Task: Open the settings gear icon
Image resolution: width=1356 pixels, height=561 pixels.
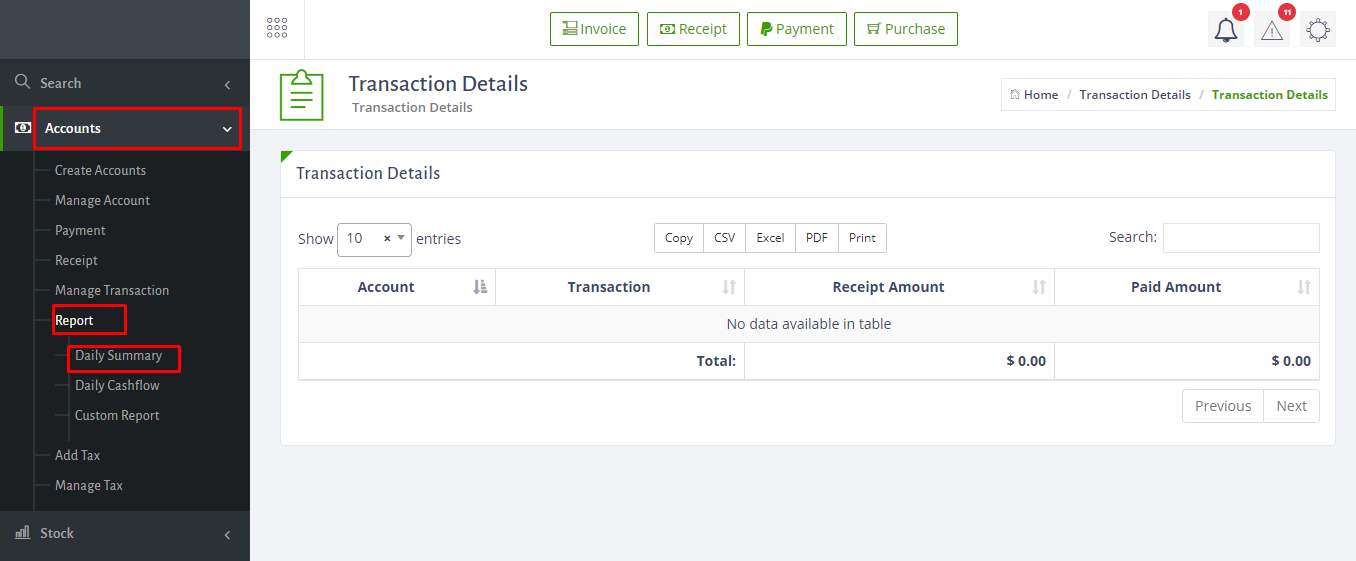Action: pyautogui.click(x=1318, y=30)
